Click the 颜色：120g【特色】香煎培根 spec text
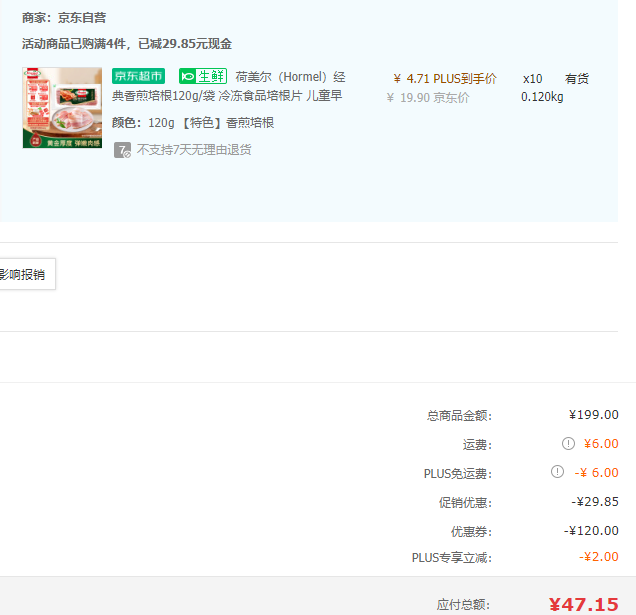636x615 pixels. tap(193, 123)
